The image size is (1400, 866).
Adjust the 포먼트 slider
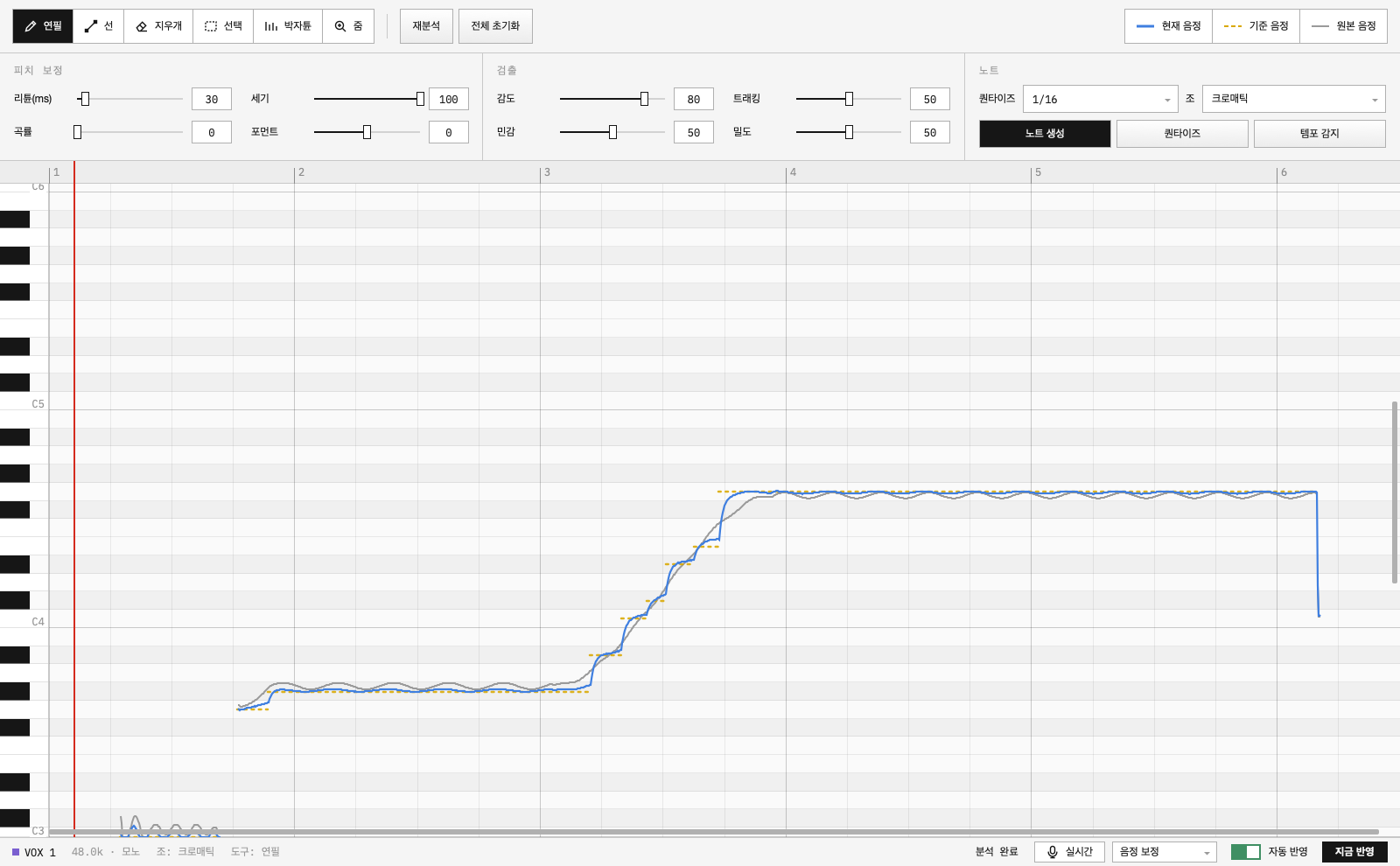367,132
